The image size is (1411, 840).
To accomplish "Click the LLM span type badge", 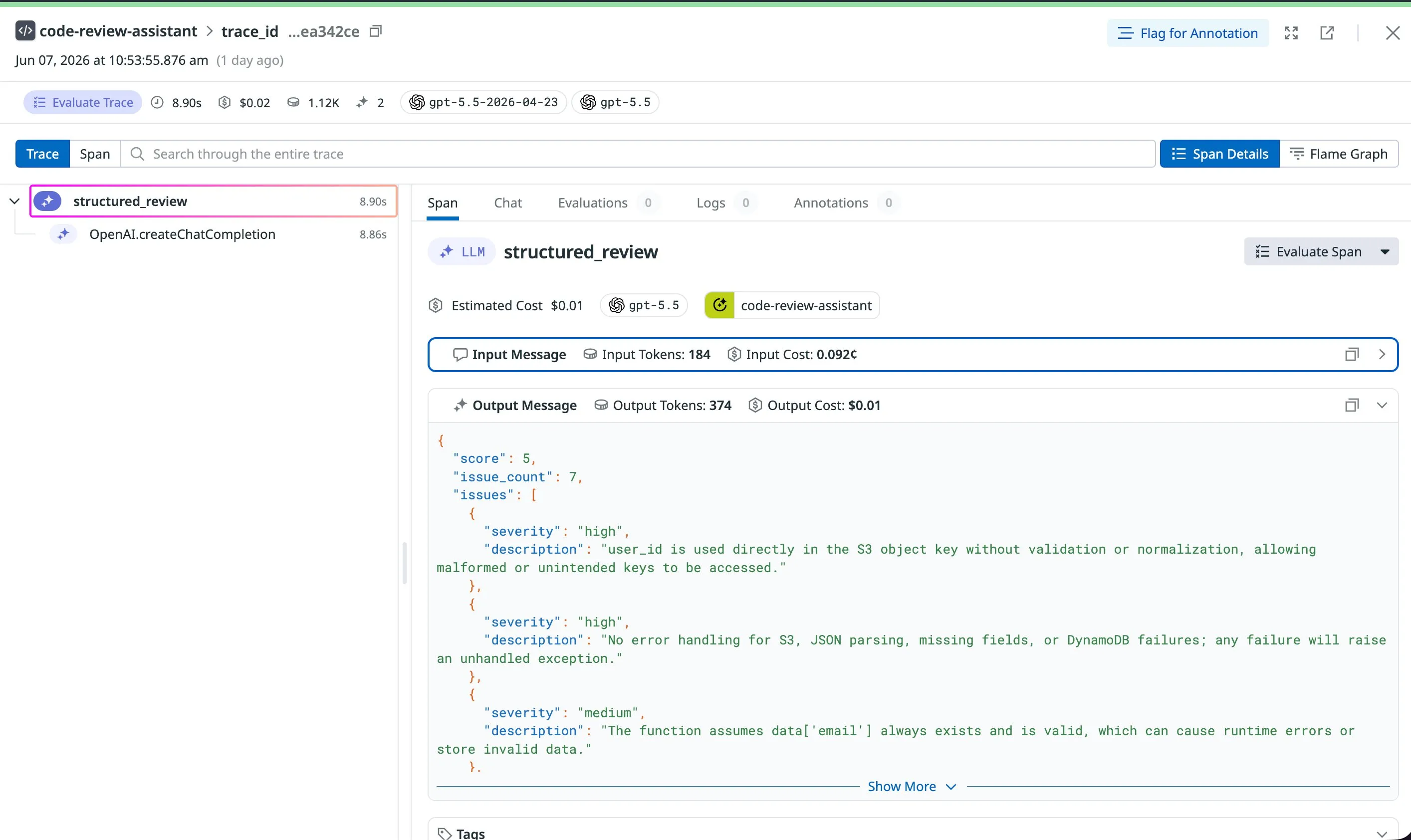I will point(462,252).
